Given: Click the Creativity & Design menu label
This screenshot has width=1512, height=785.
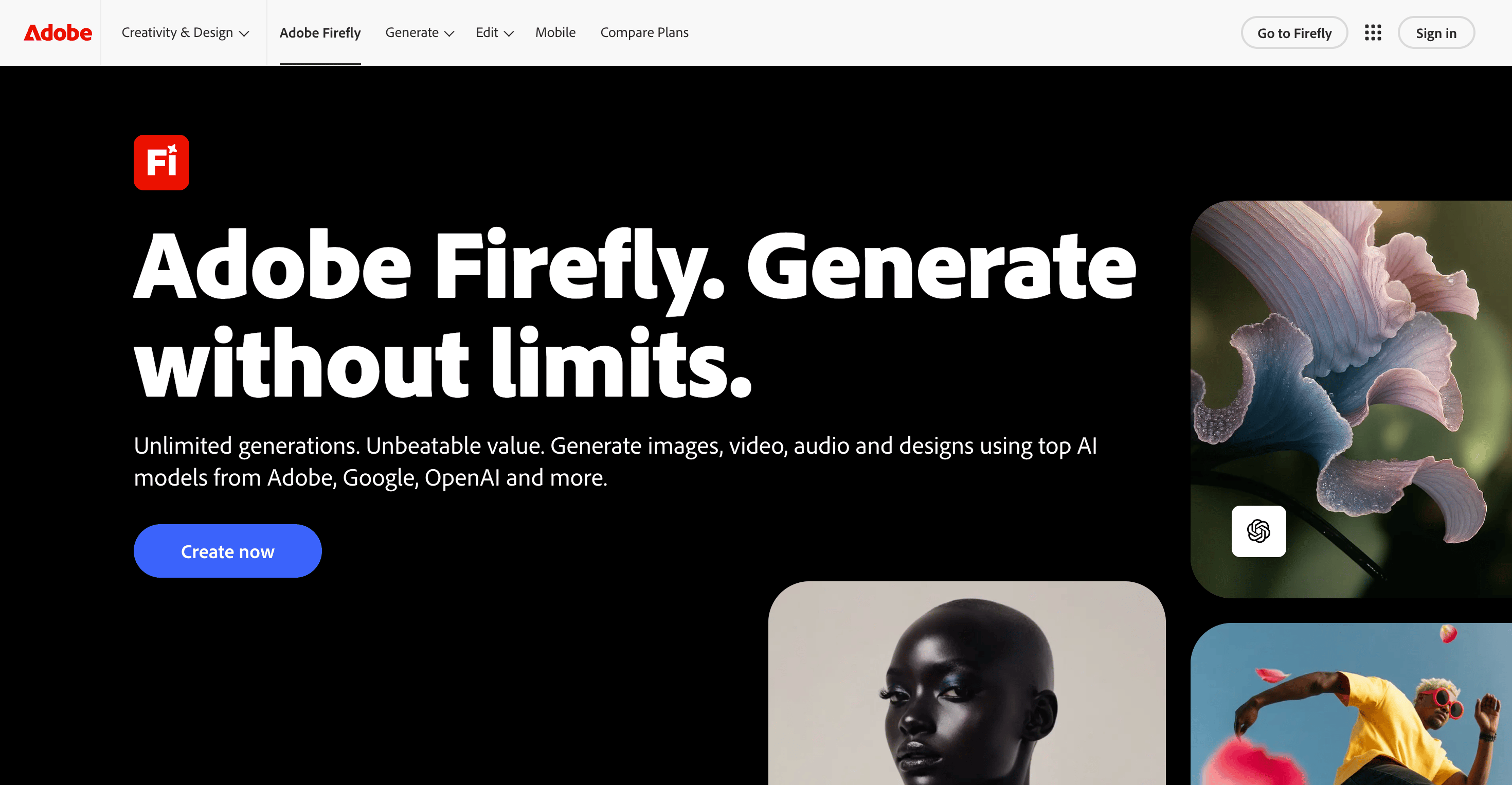Looking at the screenshot, I should point(177,33).
